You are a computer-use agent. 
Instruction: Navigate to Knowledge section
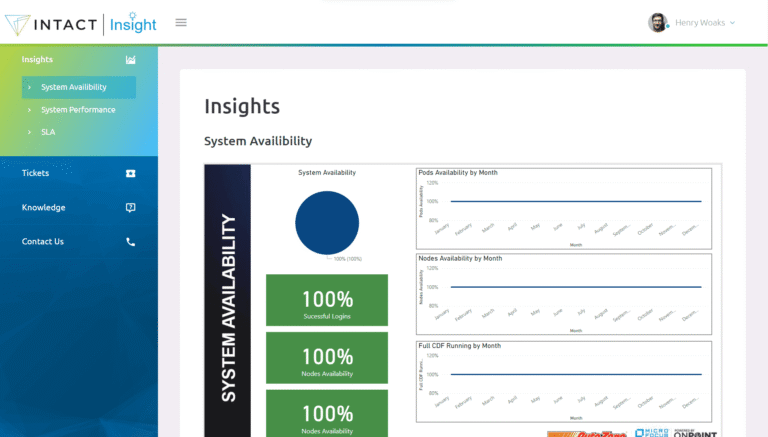tap(44, 208)
